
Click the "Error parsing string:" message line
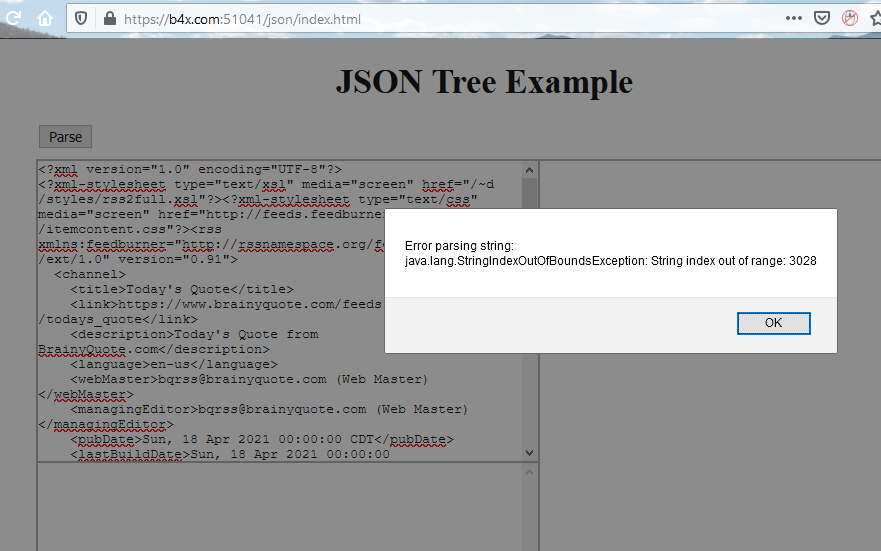pos(459,245)
